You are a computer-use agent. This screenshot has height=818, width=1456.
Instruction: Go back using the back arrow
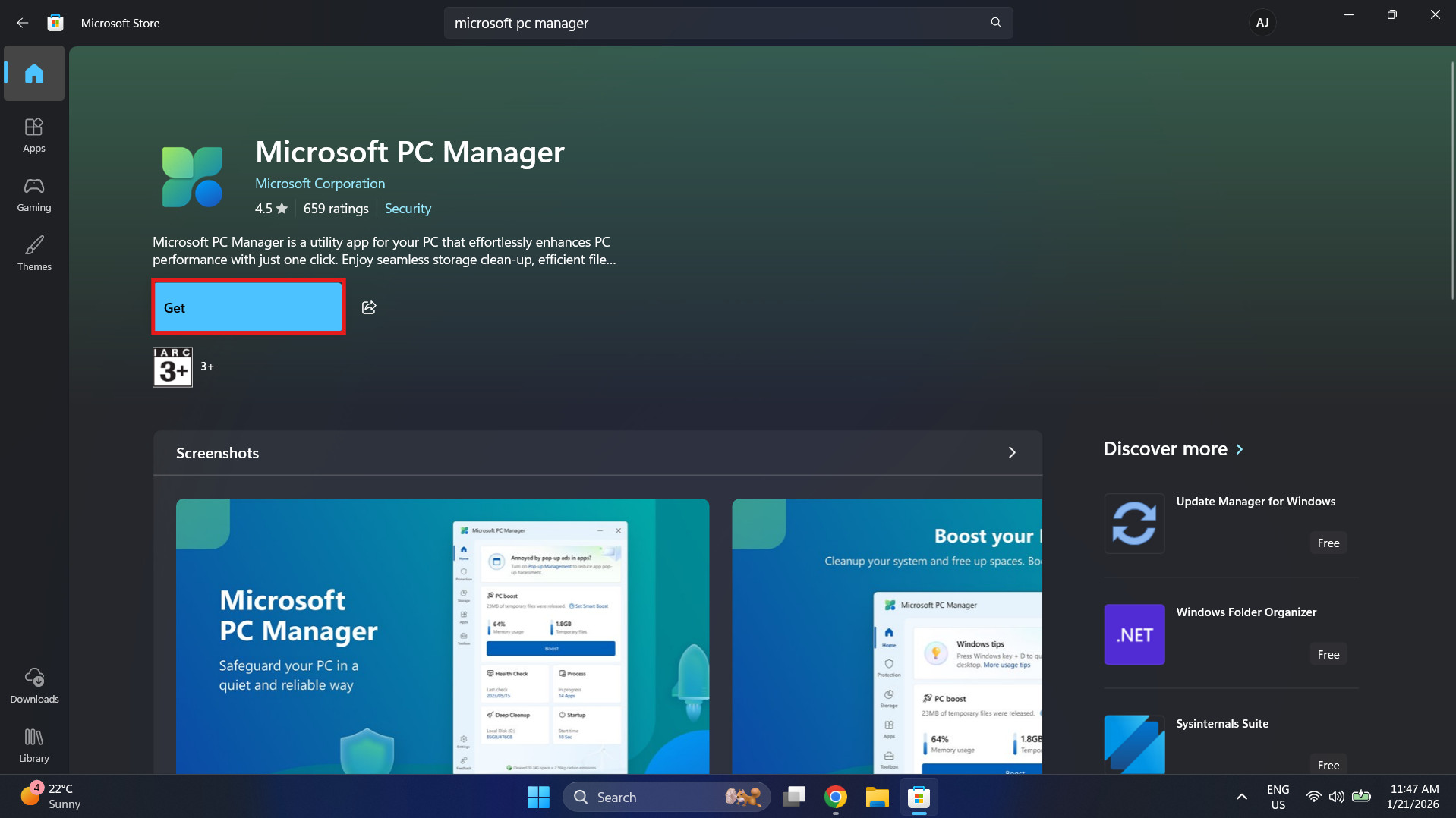[22, 23]
